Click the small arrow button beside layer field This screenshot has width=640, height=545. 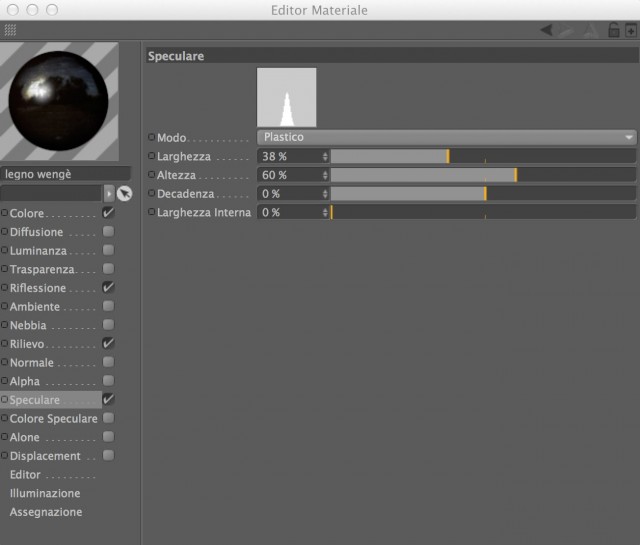pos(109,194)
